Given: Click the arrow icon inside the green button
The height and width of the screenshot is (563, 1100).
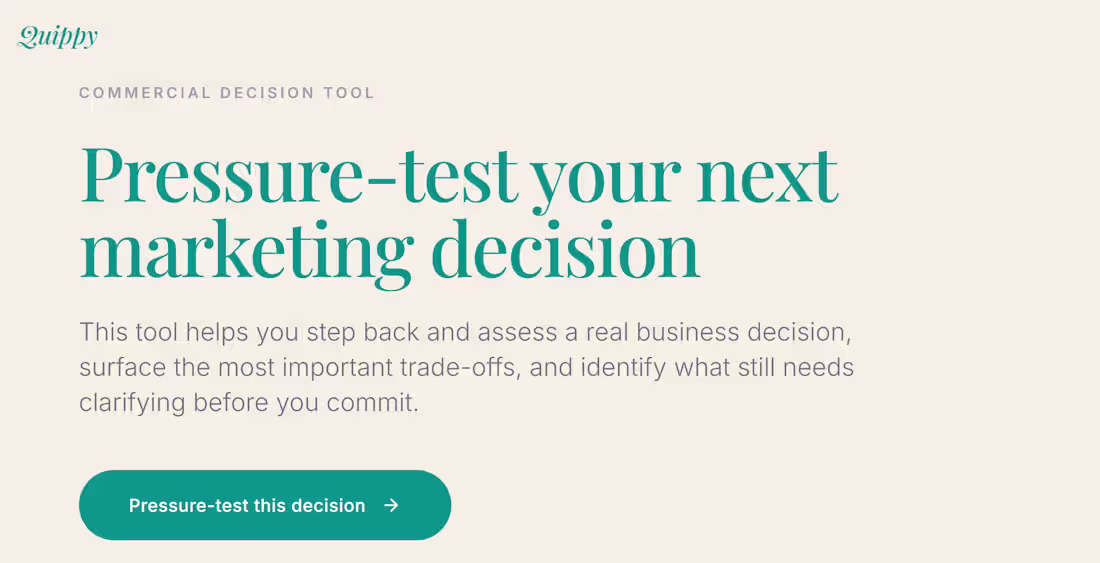Looking at the screenshot, I should coord(391,505).
